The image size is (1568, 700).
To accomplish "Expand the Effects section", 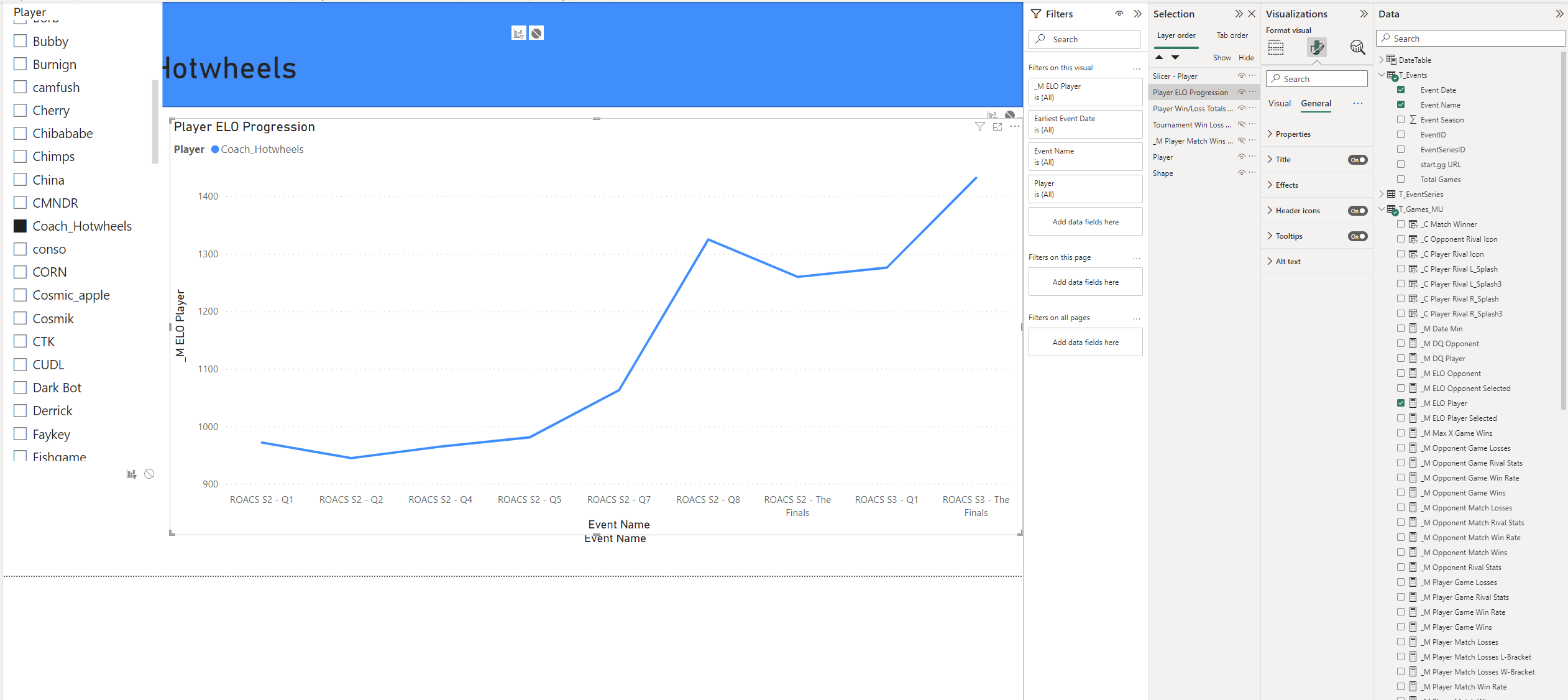I will 1270,185.
